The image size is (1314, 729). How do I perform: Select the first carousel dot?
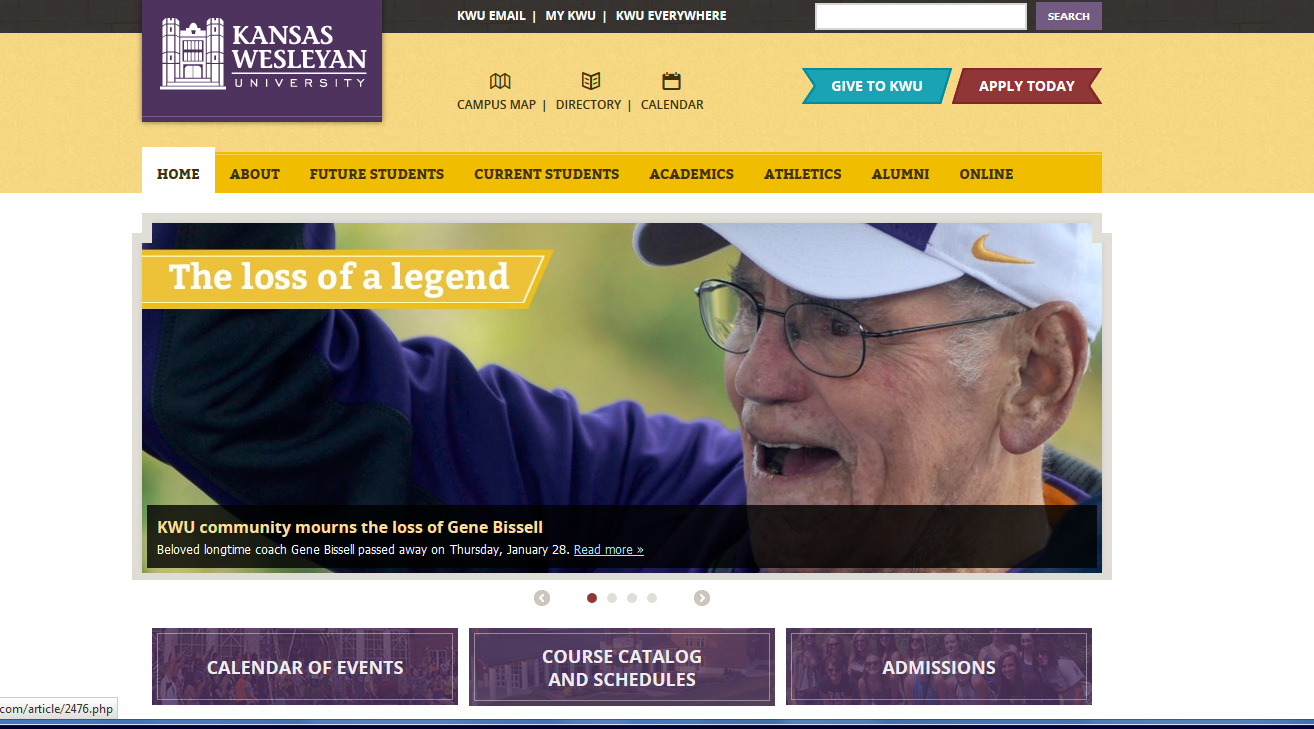click(592, 598)
